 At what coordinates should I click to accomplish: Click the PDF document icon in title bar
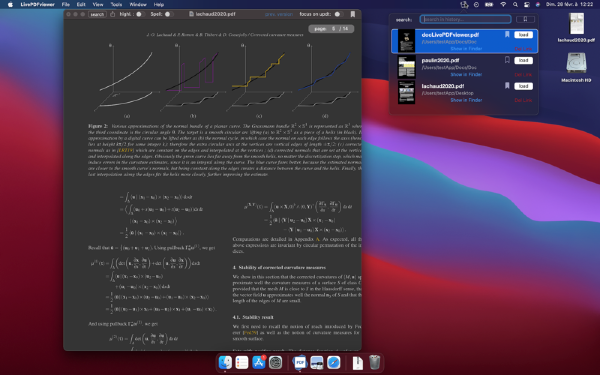[192, 14]
